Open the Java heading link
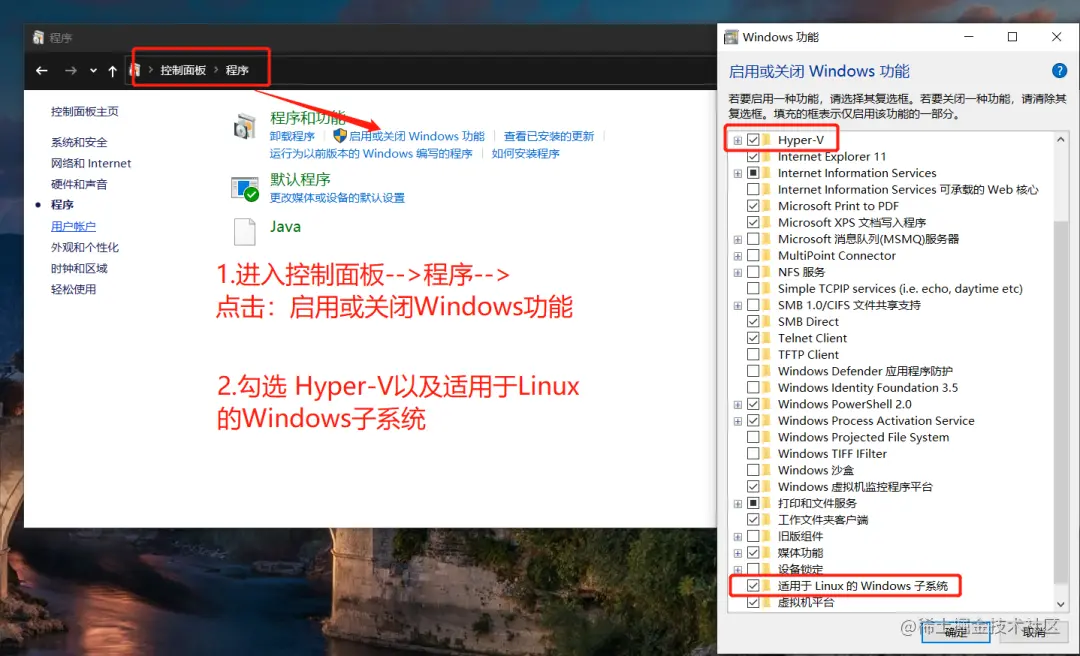The image size is (1080, 656). (x=285, y=227)
